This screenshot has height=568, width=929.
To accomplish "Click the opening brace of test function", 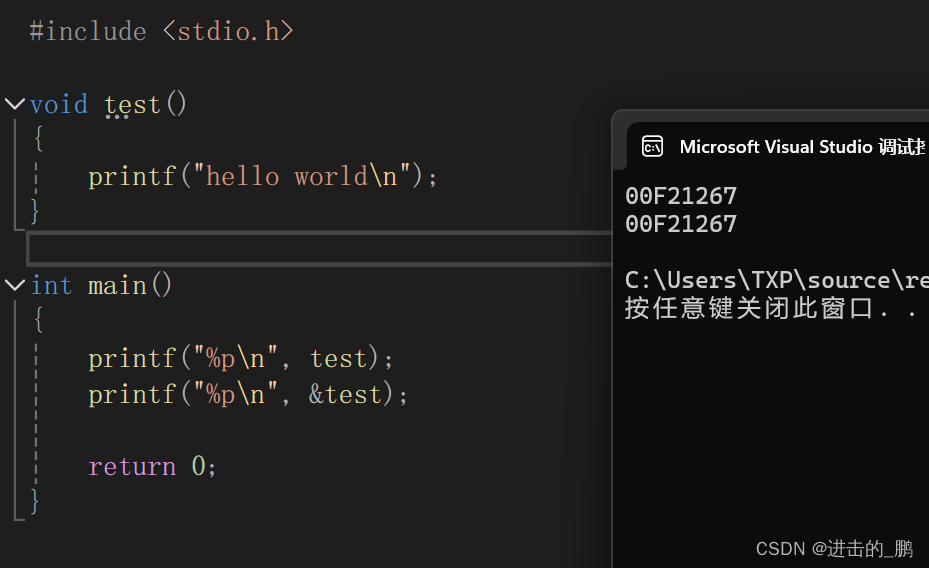I will (39, 139).
